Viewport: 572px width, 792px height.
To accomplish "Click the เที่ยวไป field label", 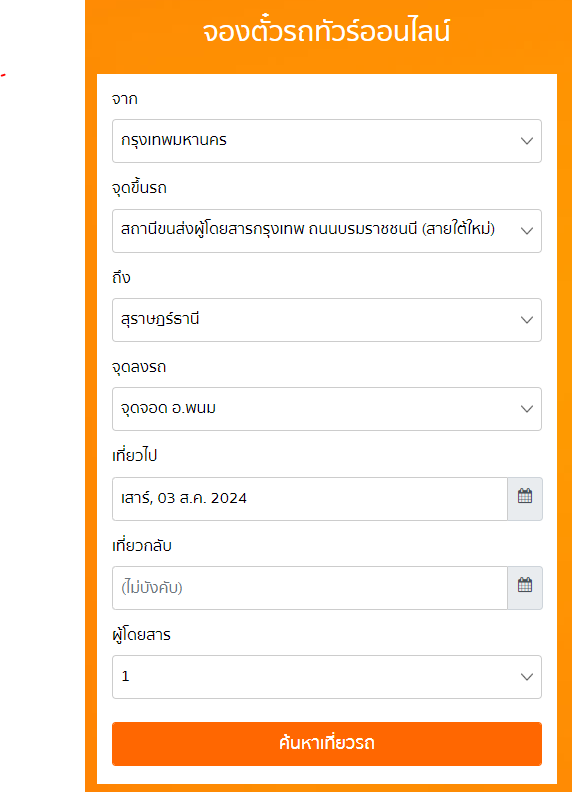I will [134, 455].
